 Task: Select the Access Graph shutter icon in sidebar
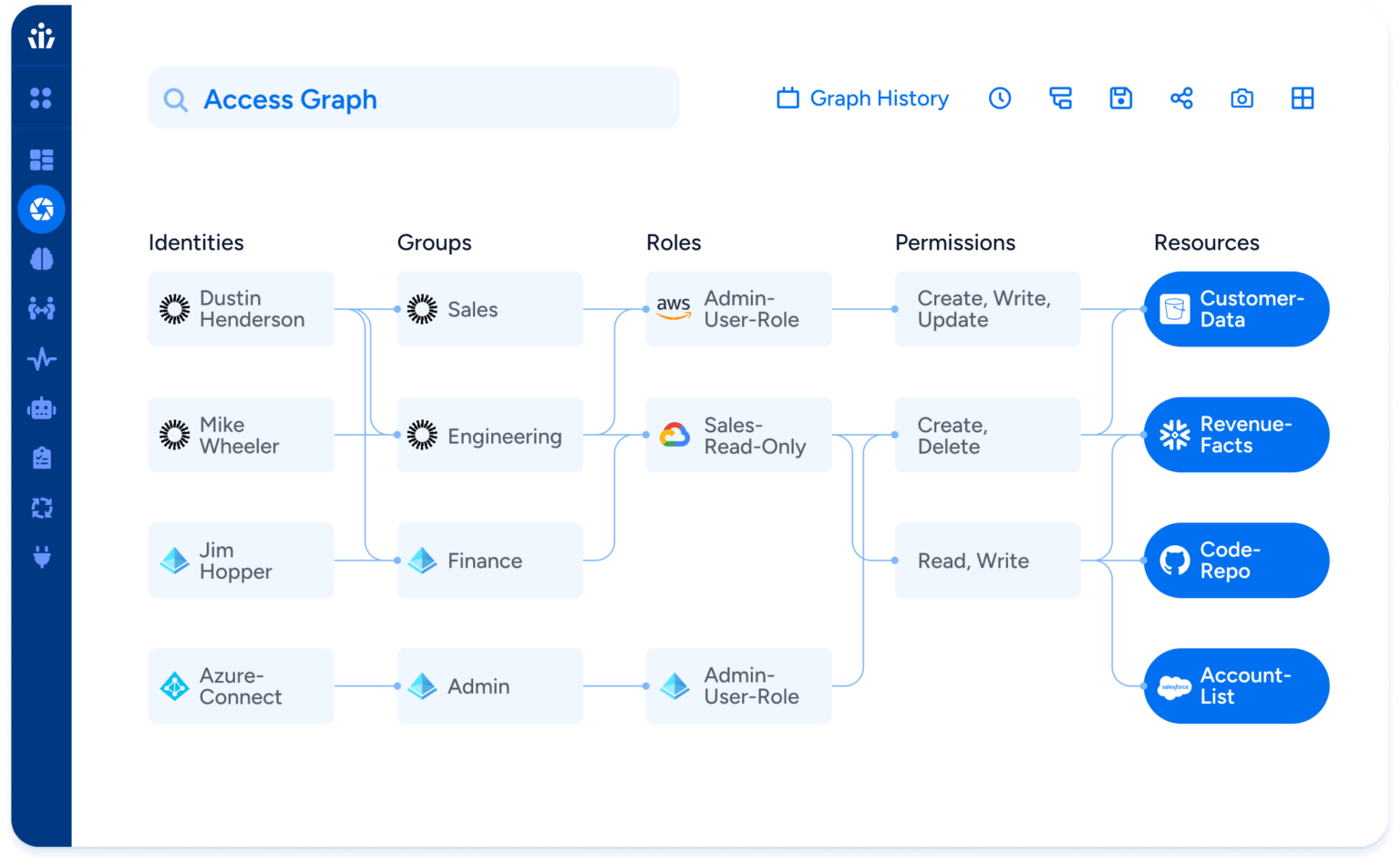point(41,209)
